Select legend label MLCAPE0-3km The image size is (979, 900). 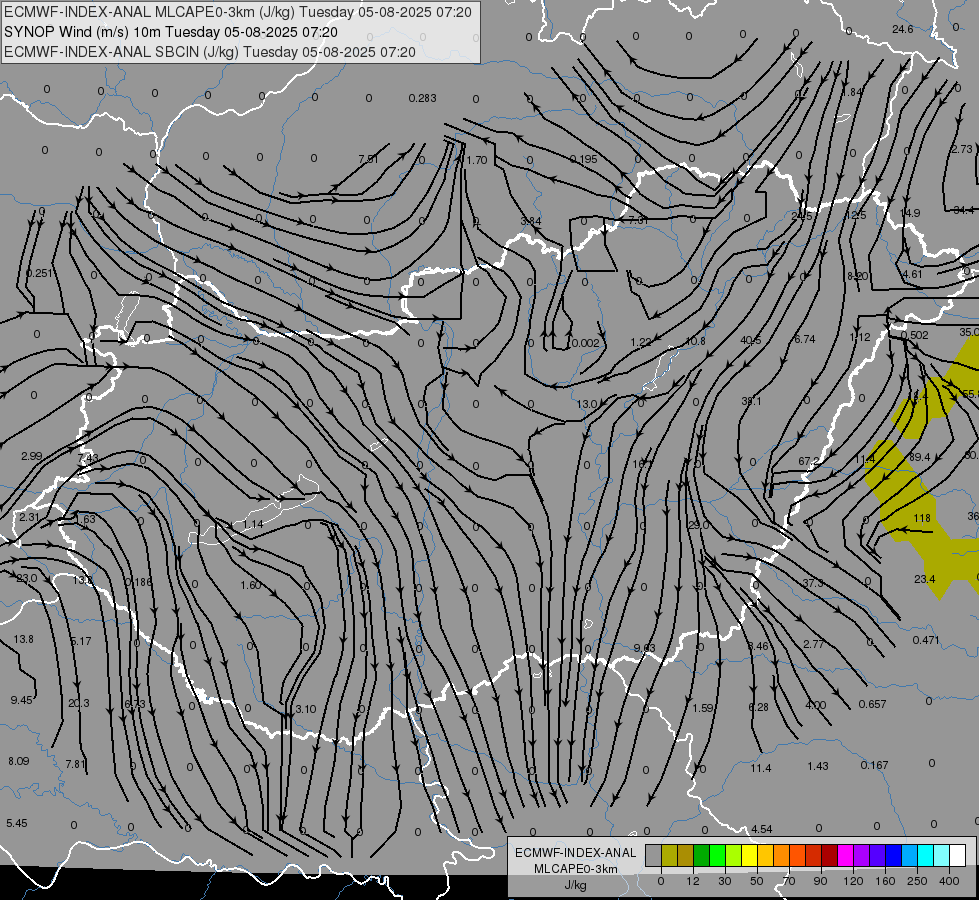[x=576, y=868]
